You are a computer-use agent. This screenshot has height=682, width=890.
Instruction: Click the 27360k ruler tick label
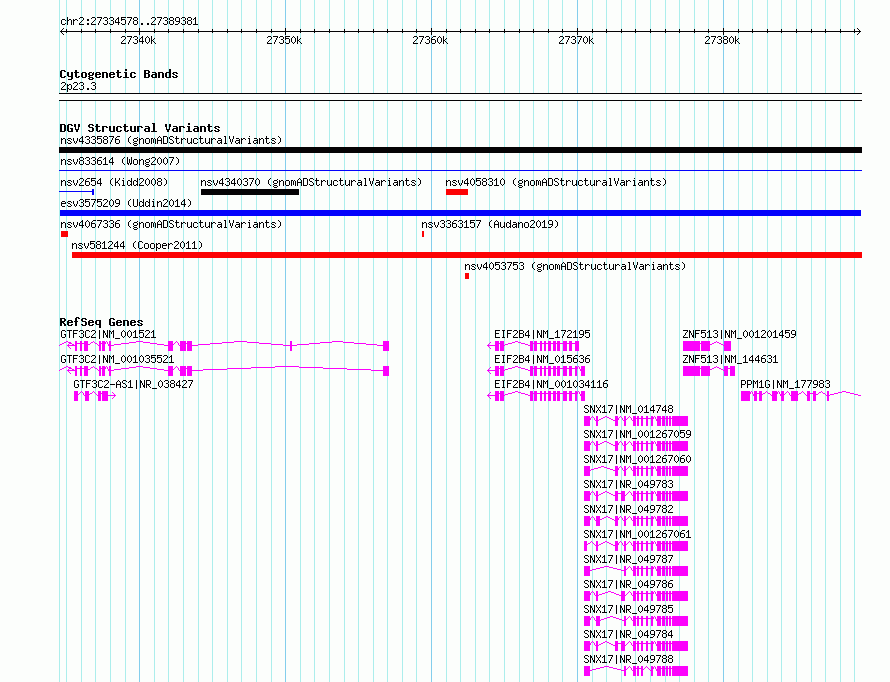pos(430,40)
